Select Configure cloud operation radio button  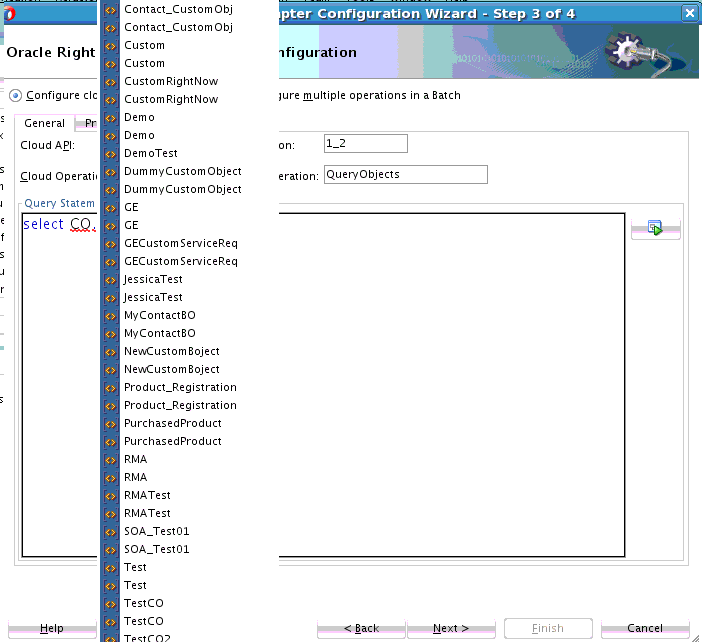click(x=16, y=95)
